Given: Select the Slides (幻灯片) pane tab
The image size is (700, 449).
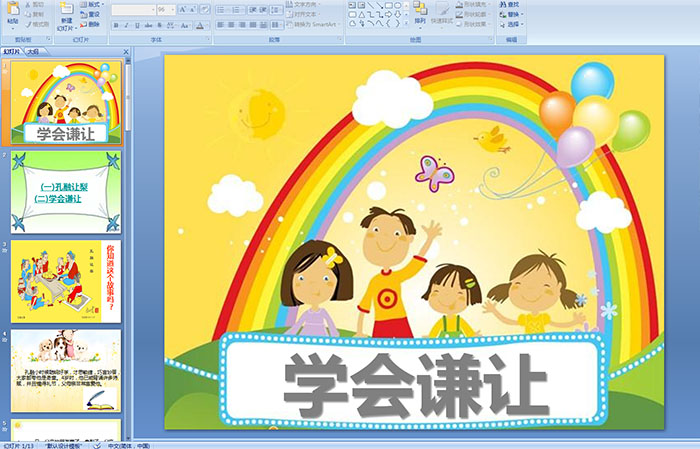Looking at the screenshot, I should (x=13, y=50).
